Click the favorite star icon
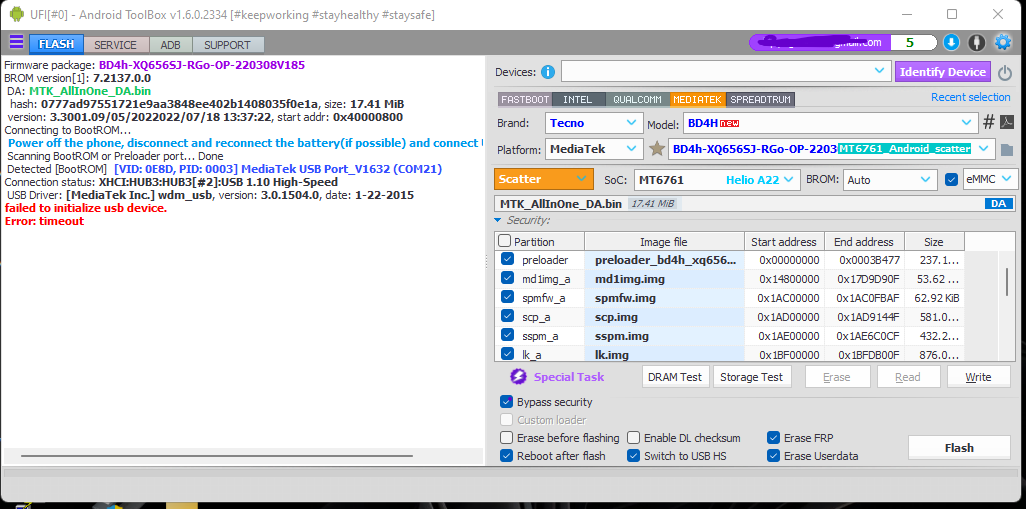Viewport: 1026px width, 509px height. coord(656,149)
